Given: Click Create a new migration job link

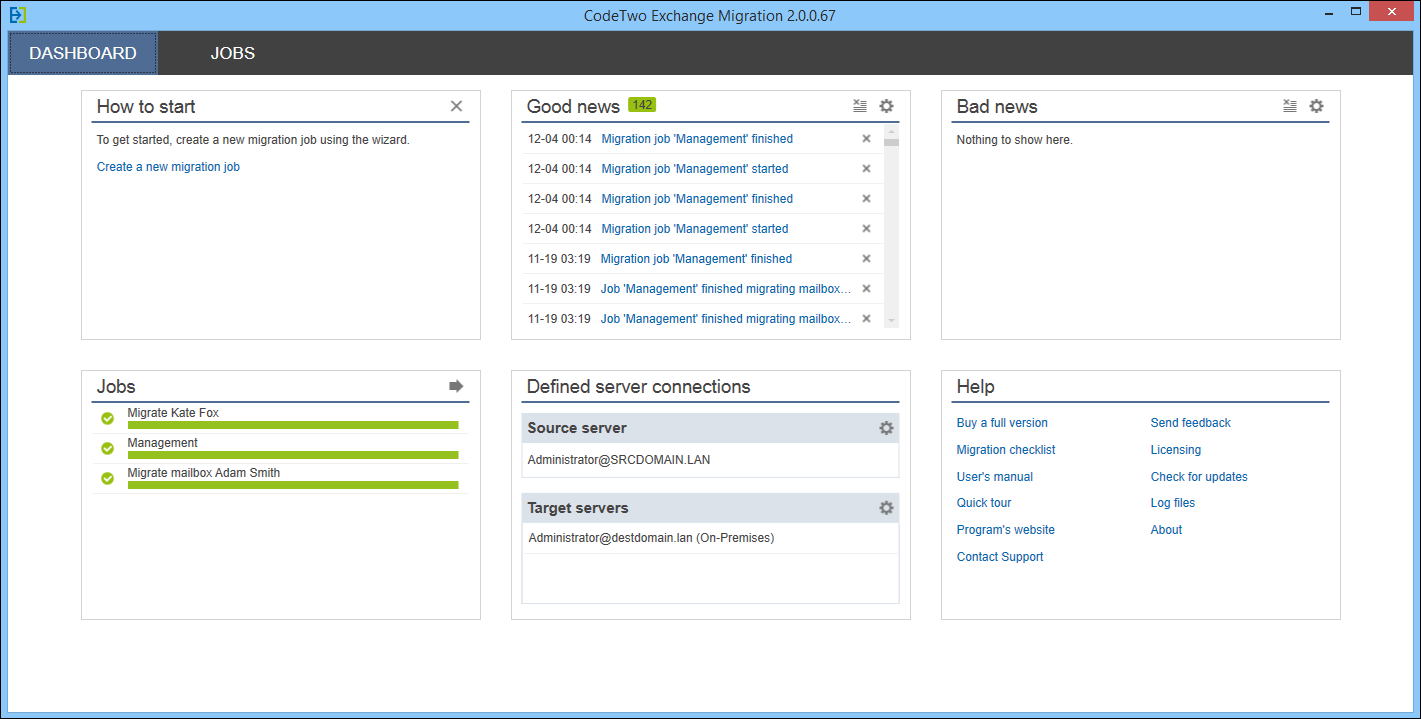Looking at the screenshot, I should pos(168,167).
